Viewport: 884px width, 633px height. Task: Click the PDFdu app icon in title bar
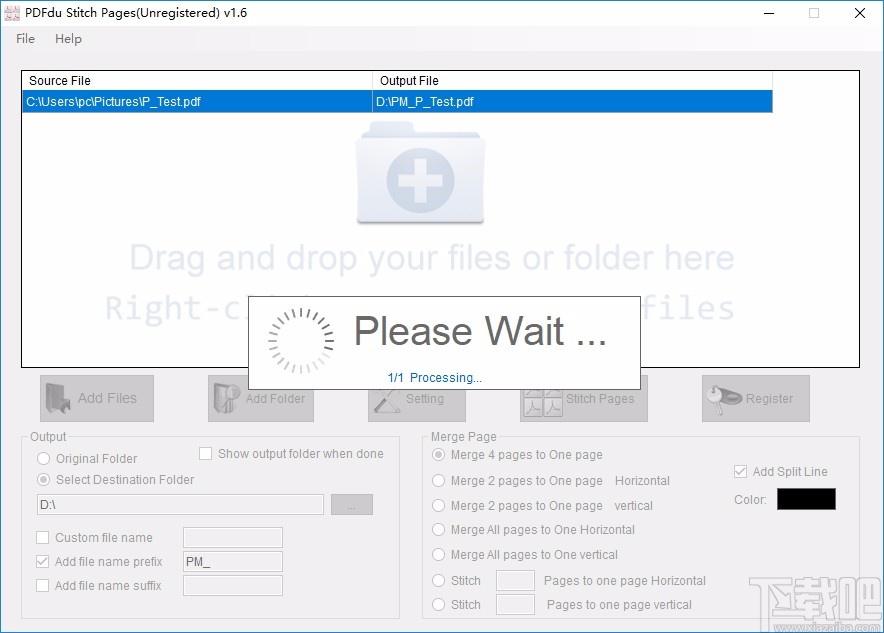[13, 13]
